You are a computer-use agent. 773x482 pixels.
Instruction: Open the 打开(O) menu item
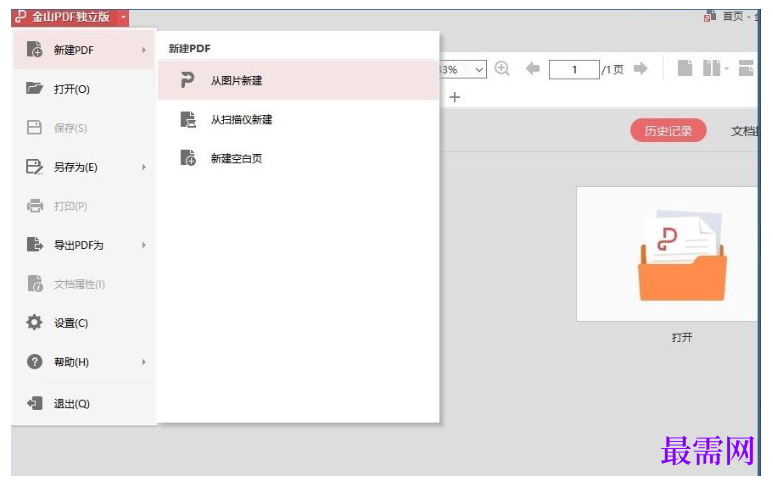[x=84, y=89]
